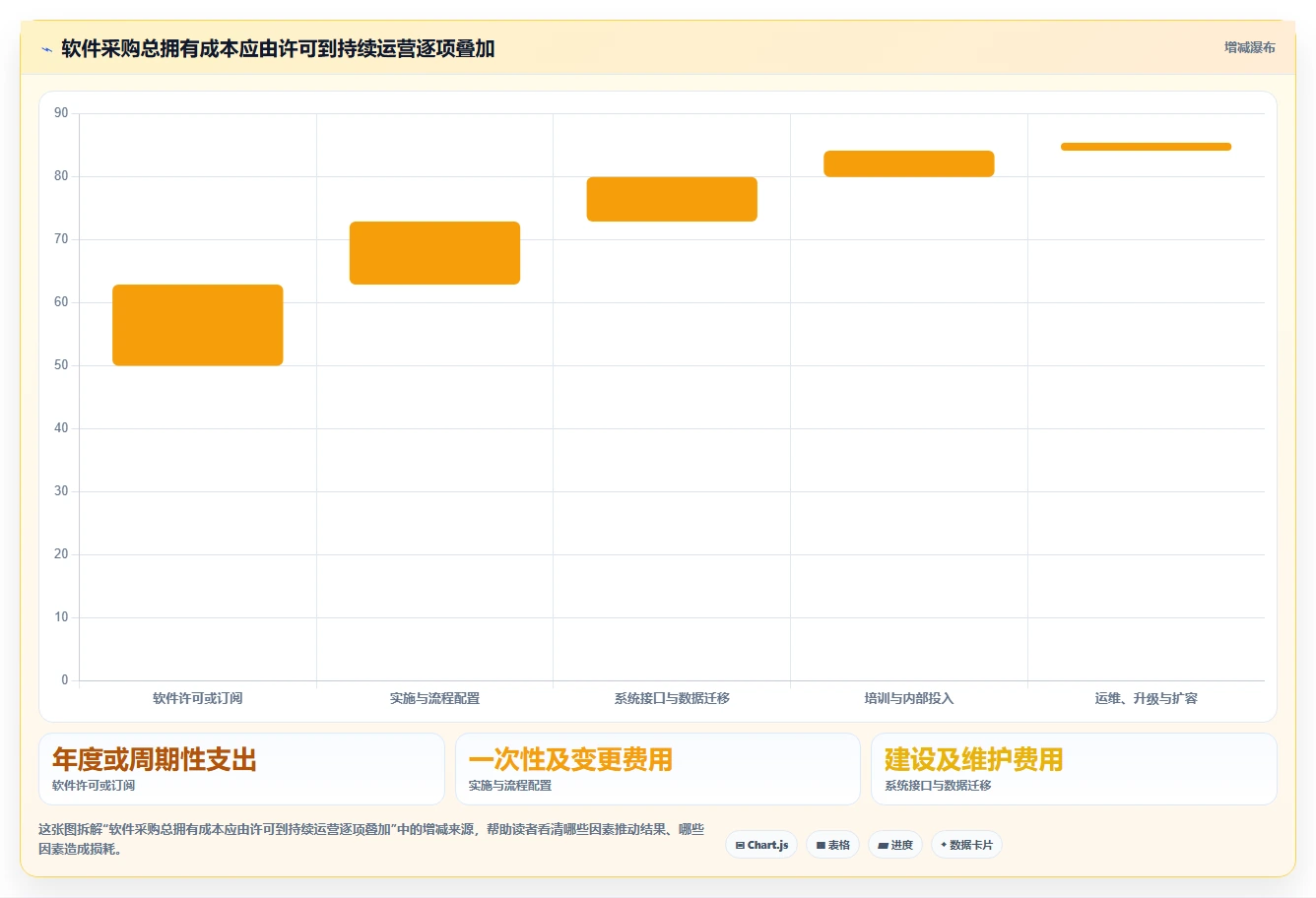Image resolution: width=1316 pixels, height=898 pixels.
Task: Click y-axis value 90
Action: (x=61, y=113)
